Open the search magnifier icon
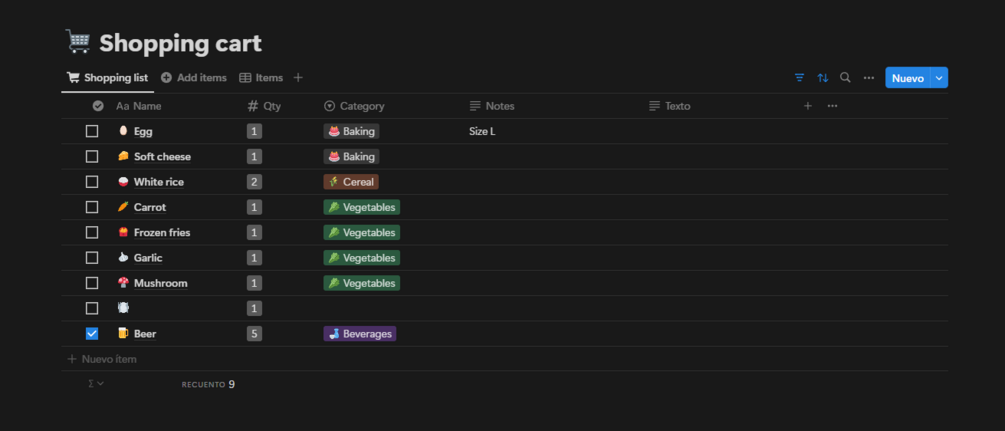The image size is (1005, 431). (845, 78)
